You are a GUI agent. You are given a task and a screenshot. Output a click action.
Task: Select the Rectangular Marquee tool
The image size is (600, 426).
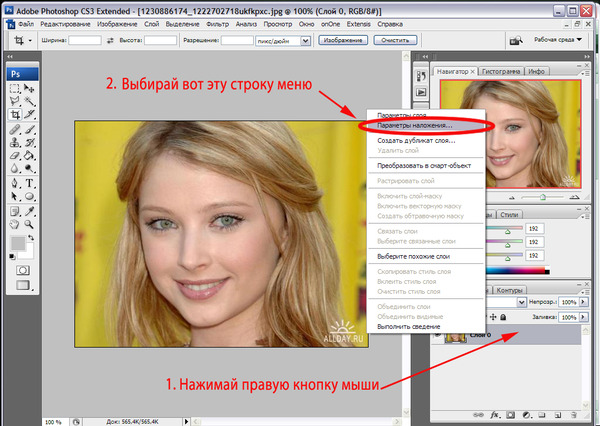coord(15,89)
